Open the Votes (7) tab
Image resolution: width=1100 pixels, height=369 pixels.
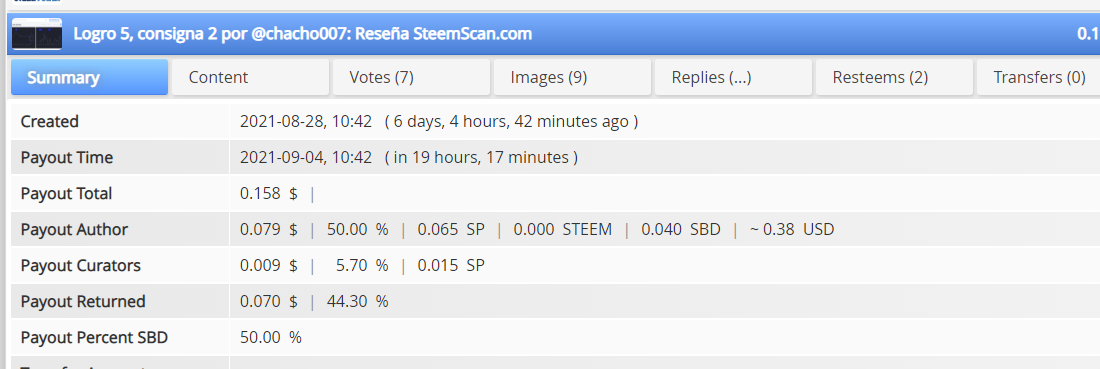pos(411,77)
